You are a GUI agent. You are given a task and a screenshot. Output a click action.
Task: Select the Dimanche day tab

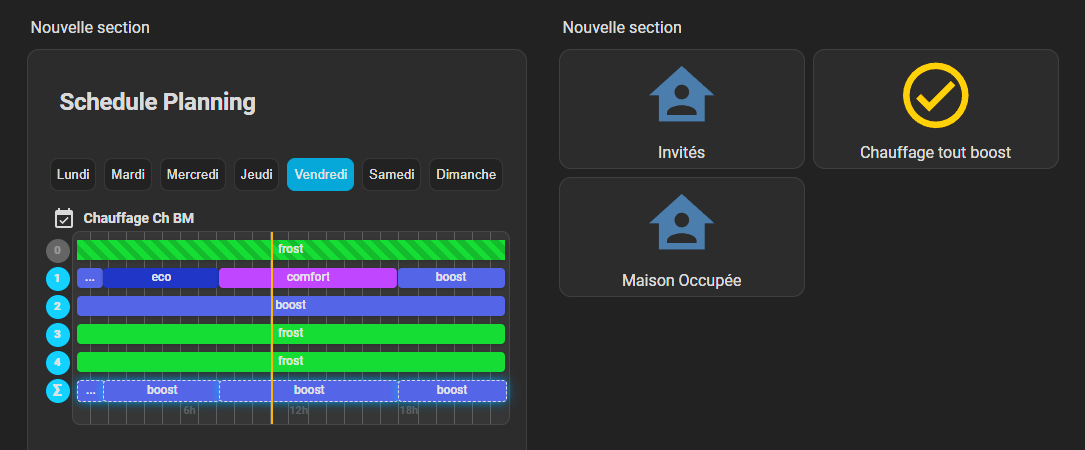pyautogui.click(x=465, y=175)
